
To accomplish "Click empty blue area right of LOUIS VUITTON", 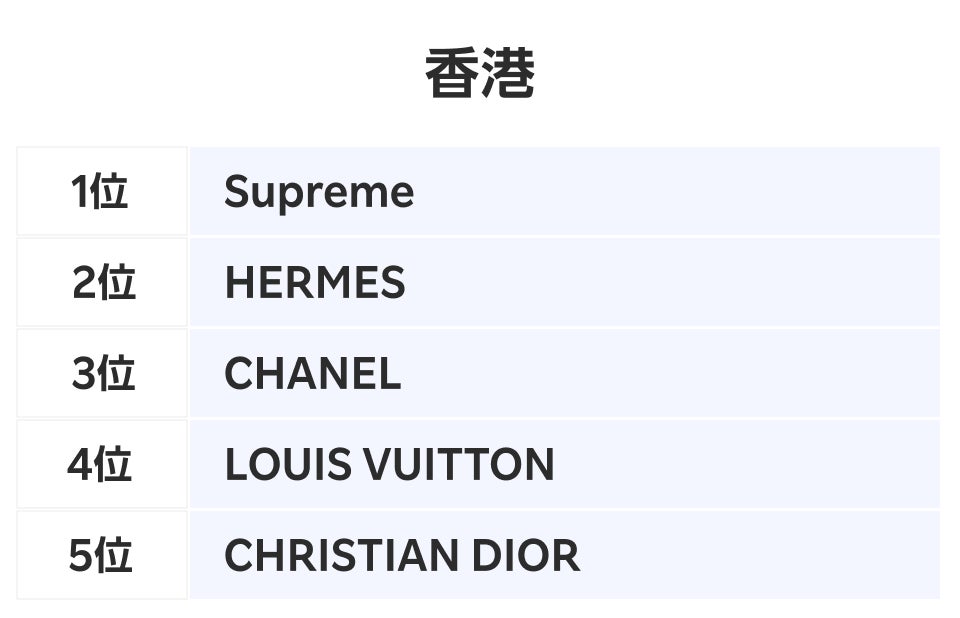I will coord(750,465).
